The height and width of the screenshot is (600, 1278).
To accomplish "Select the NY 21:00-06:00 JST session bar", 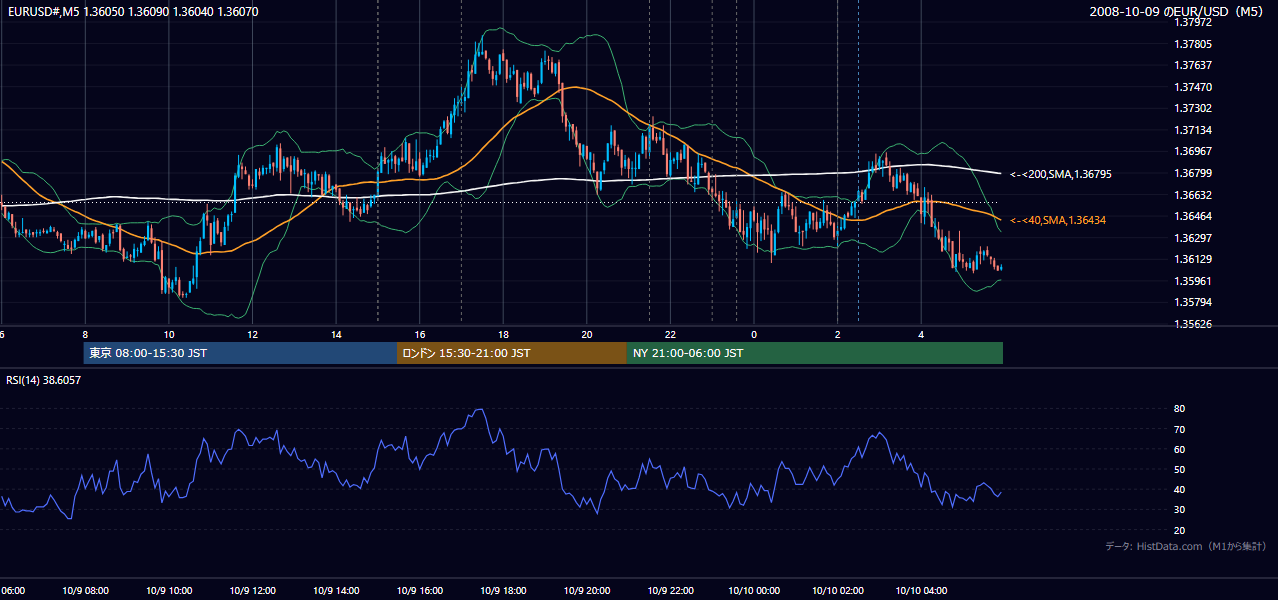I will [815, 353].
